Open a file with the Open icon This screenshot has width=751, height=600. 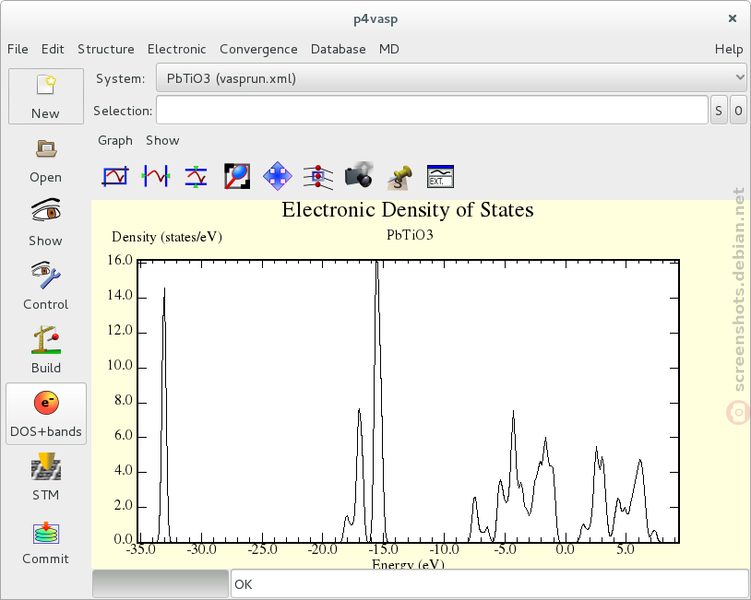coord(46,160)
